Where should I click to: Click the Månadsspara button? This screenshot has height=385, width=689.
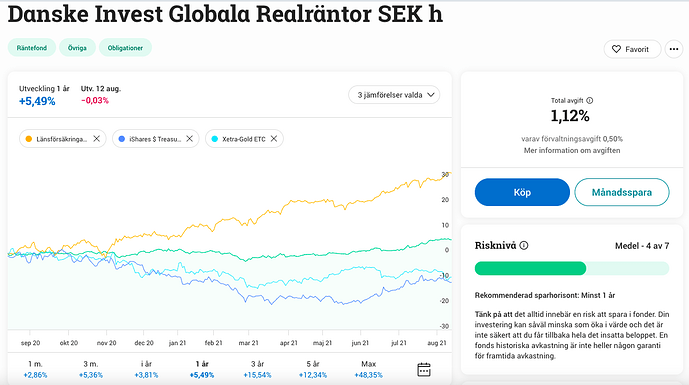622,192
